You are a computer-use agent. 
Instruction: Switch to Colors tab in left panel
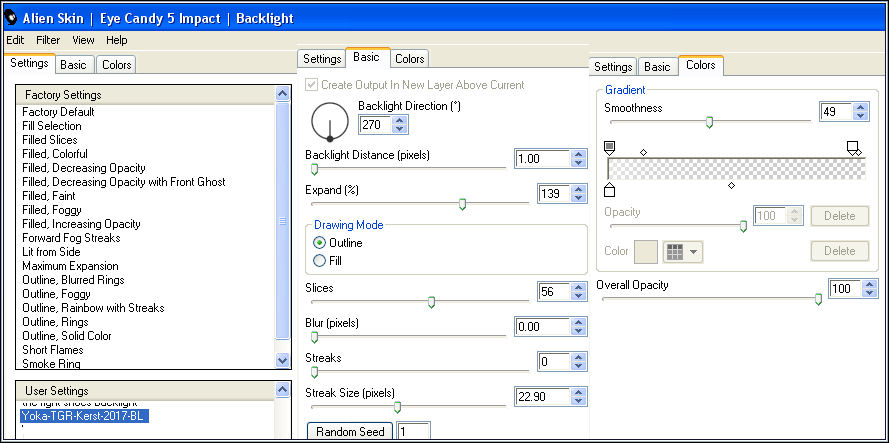(116, 65)
